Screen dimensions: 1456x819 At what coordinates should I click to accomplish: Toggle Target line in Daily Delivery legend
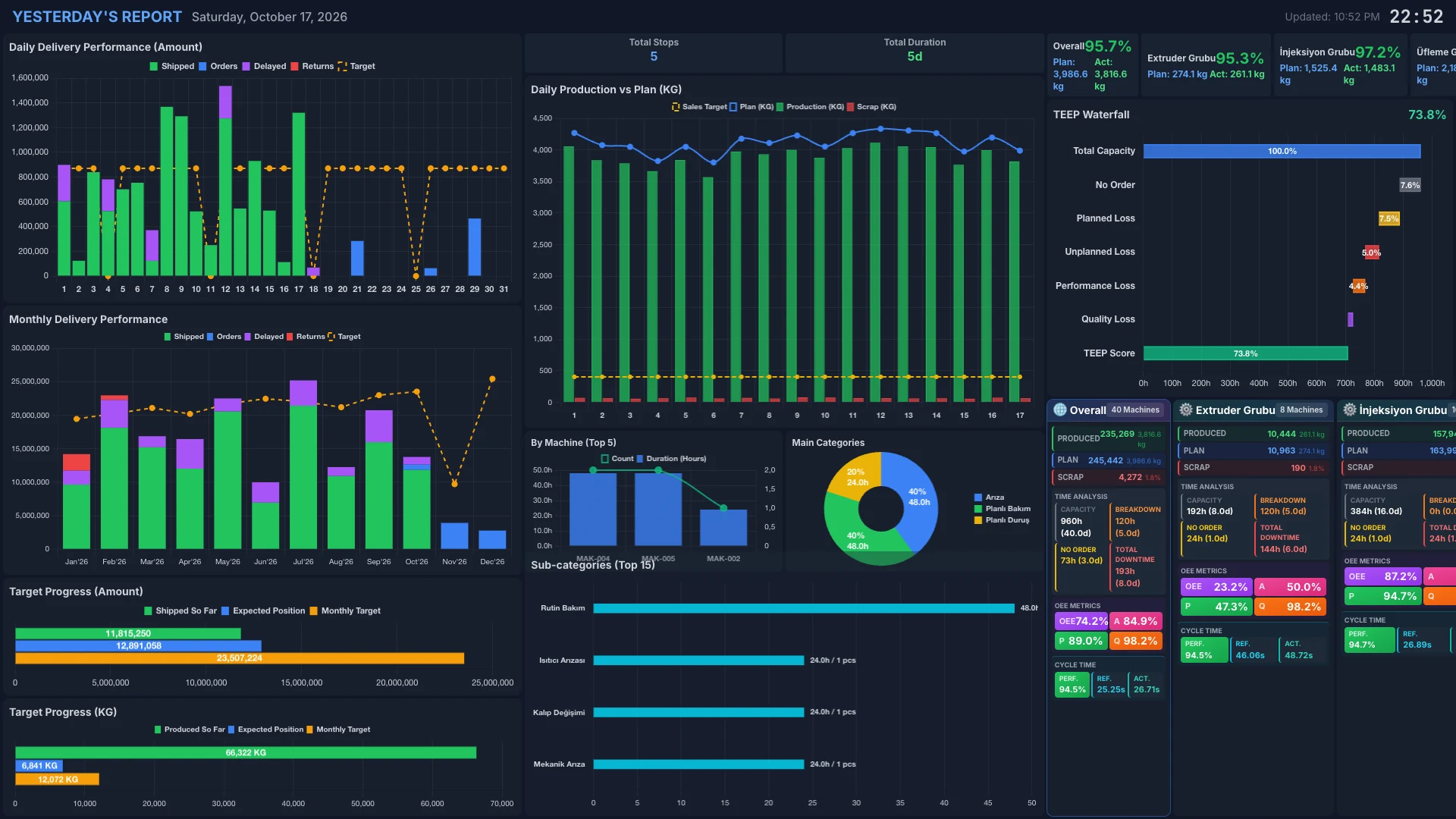pos(356,67)
